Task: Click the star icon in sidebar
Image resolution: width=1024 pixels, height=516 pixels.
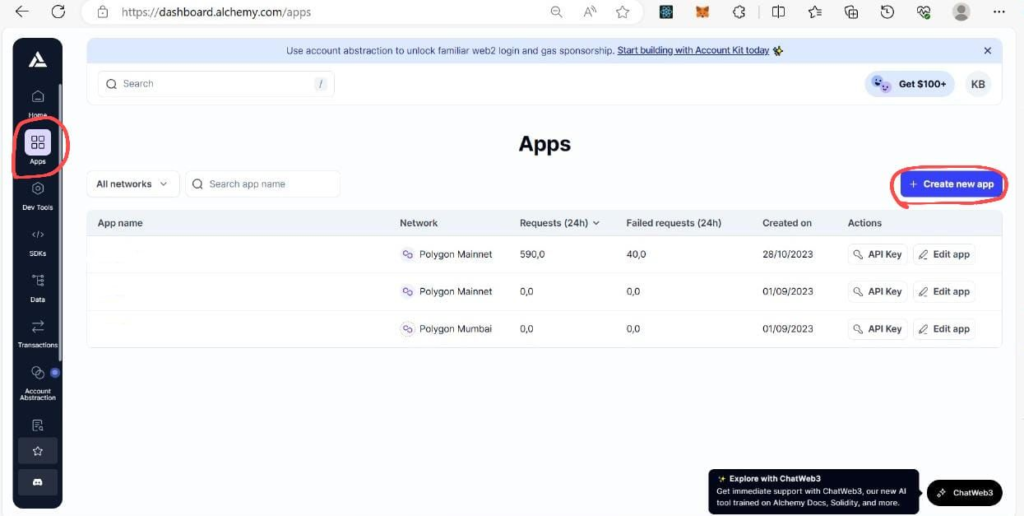Action: tap(38, 451)
